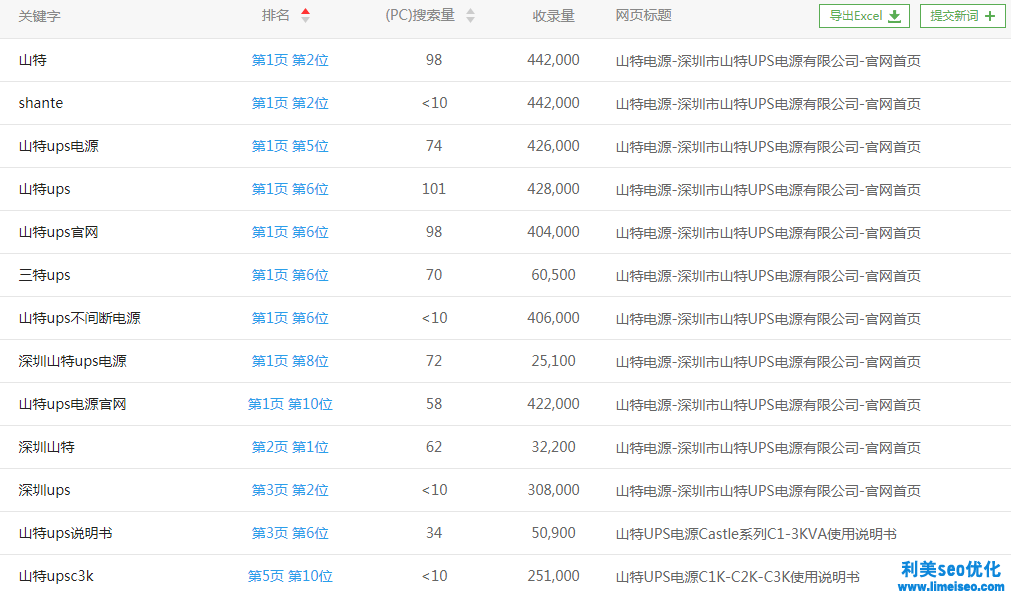Click the 网页标题 column header
1011x597 pixels.
(643, 15)
